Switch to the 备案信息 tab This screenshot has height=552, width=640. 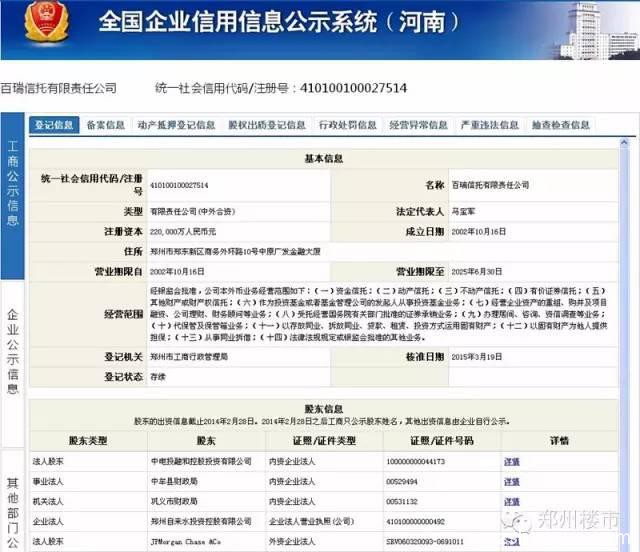point(106,125)
